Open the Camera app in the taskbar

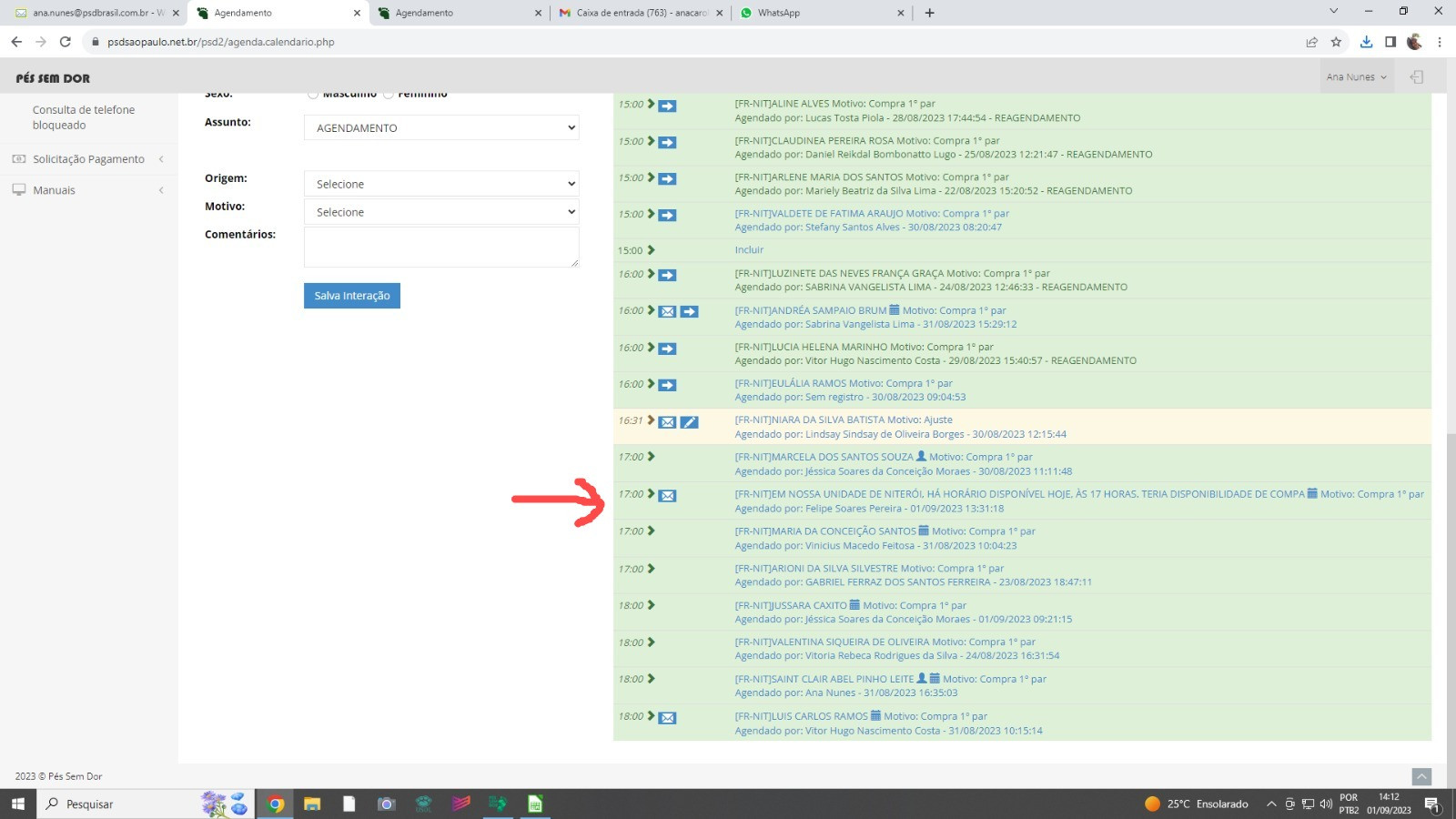click(x=387, y=804)
